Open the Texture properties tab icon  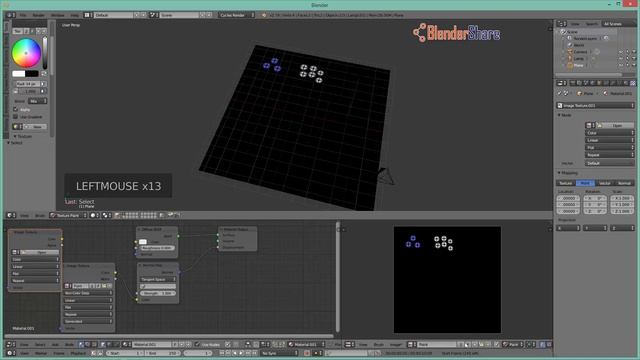(x=633, y=83)
